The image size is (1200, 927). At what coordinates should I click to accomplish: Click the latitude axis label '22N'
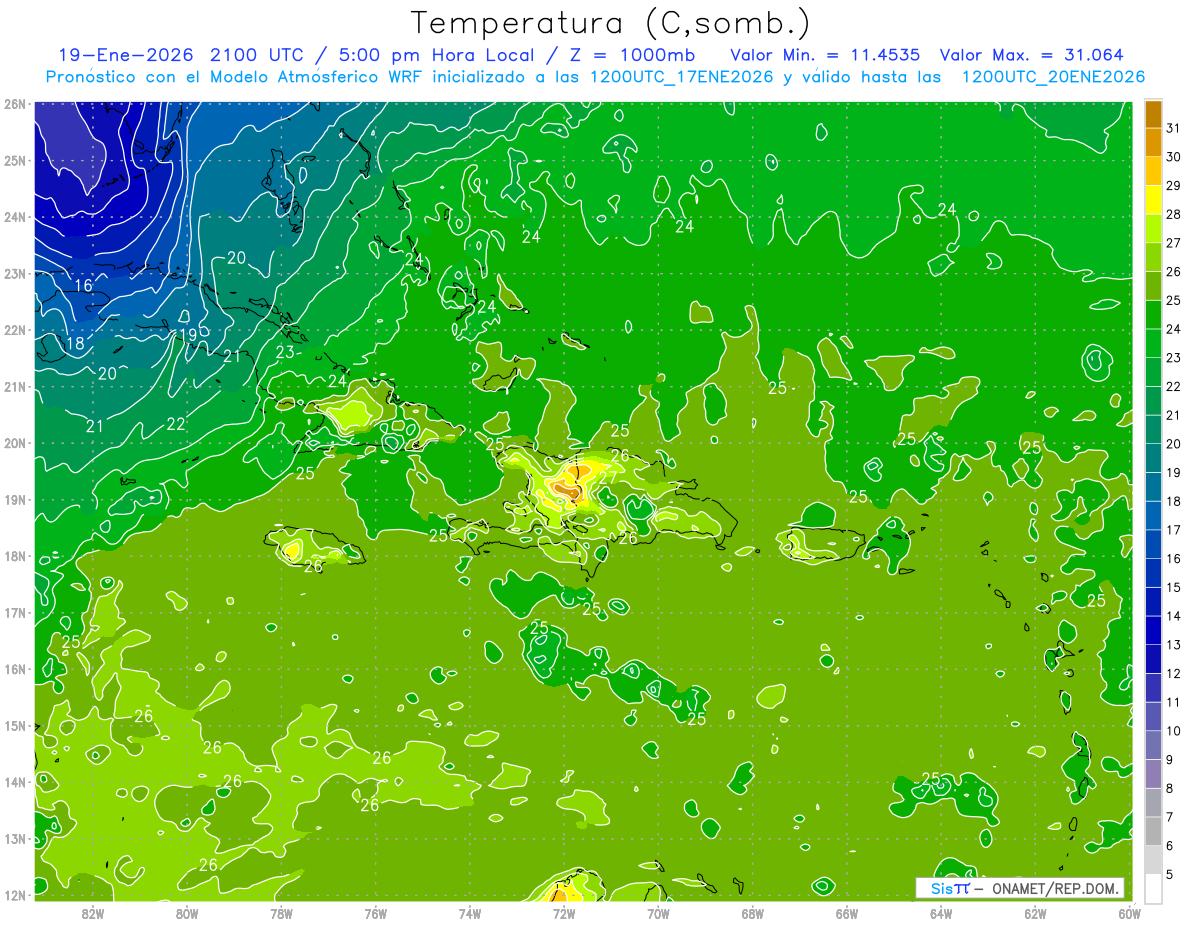14,330
